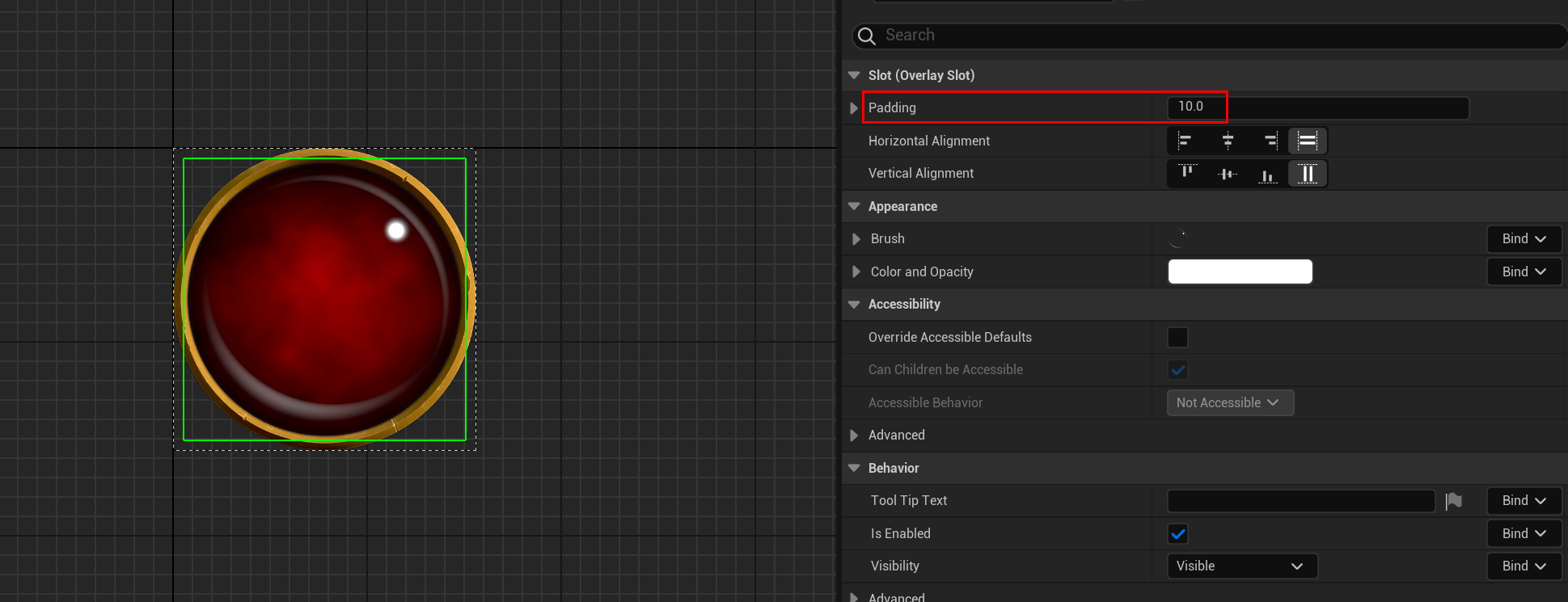Click the Is Enabled label
Image resolution: width=1568 pixels, height=602 pixels.
point(901,533)
